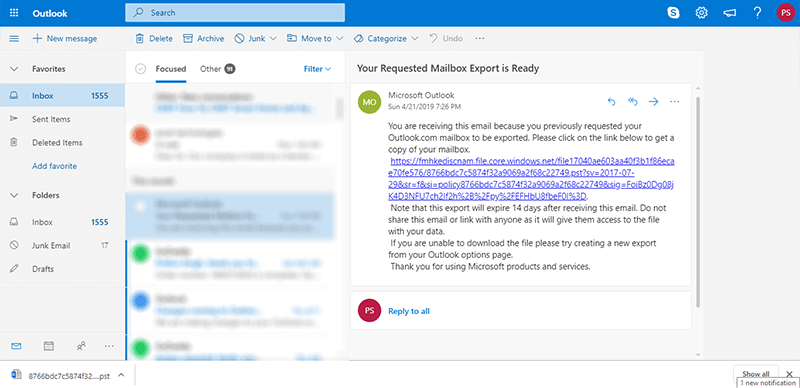
Task: Click scroll down arrow of reading pane
Action: point(698,354)
